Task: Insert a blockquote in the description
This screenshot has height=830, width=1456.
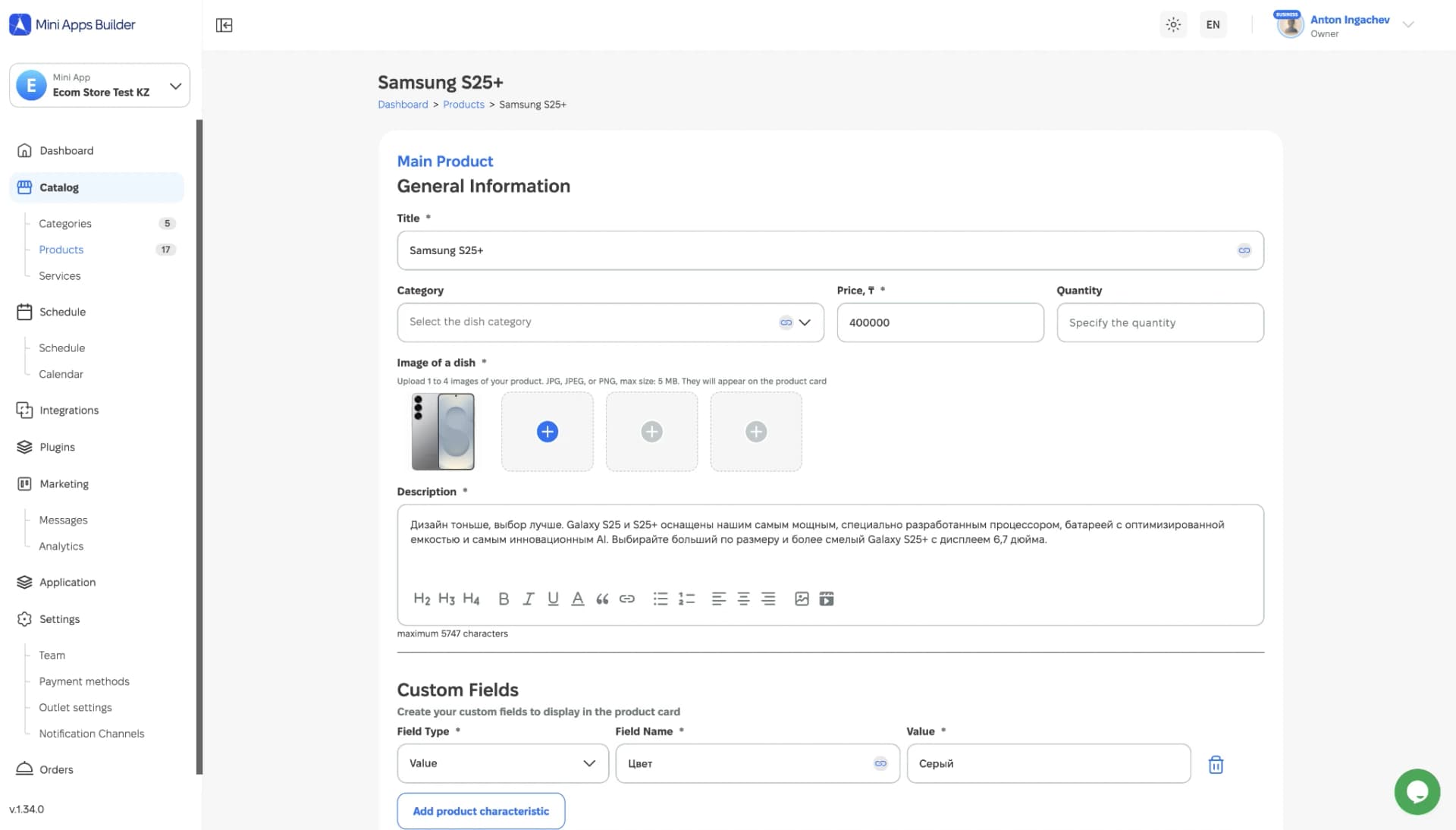Action: tap(602, 599)
